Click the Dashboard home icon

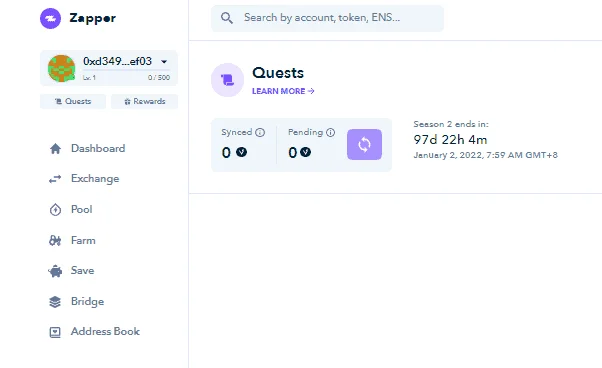point(55,149)
